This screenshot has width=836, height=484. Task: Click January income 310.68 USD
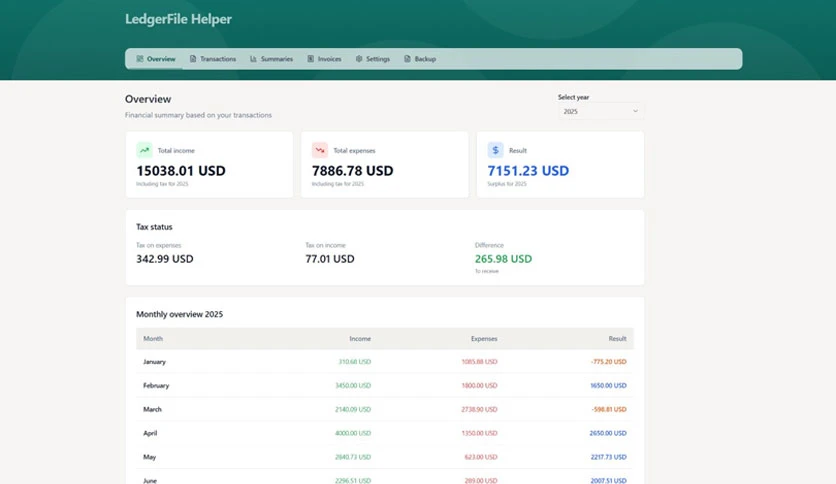coord(355,362)
